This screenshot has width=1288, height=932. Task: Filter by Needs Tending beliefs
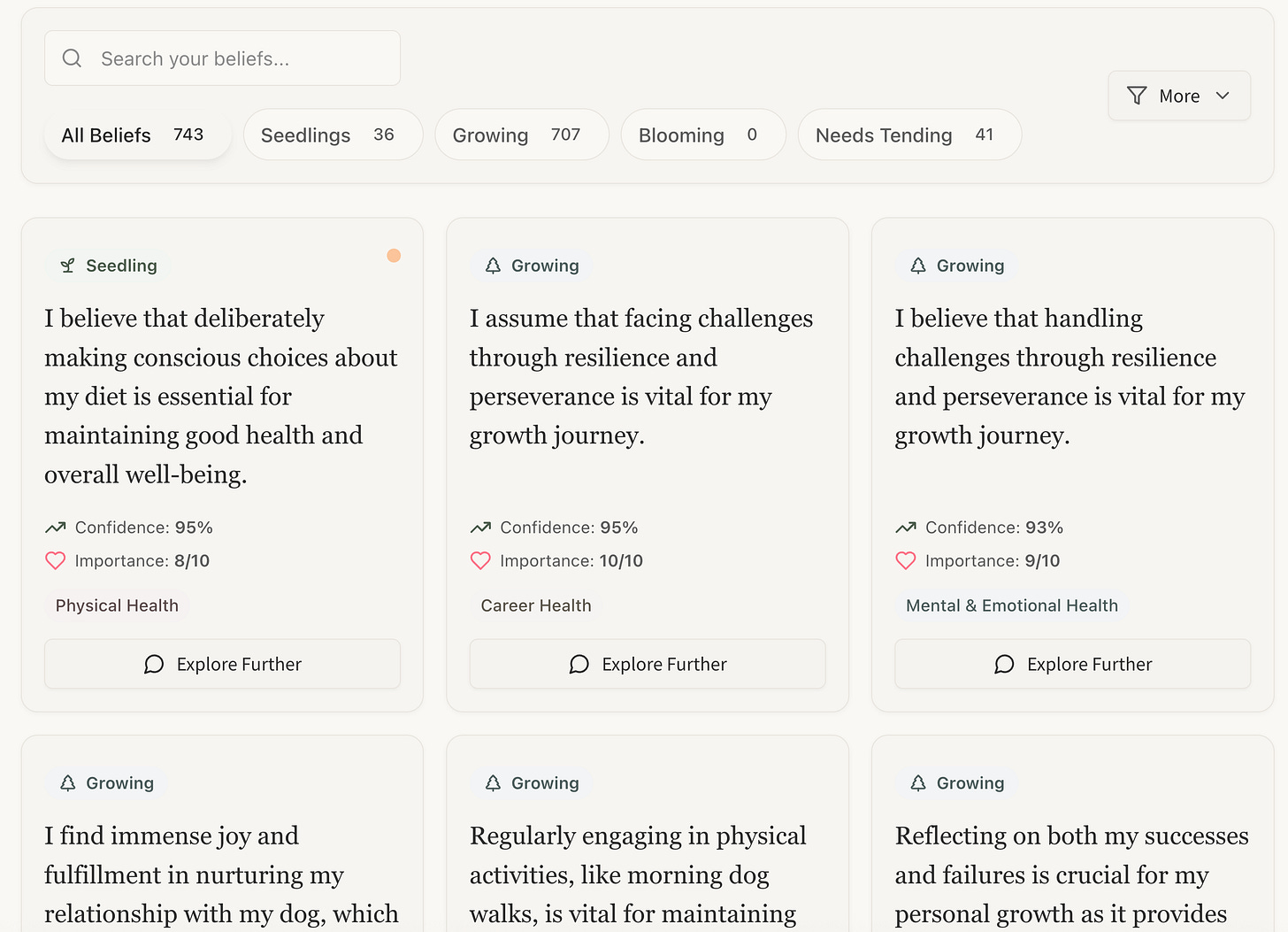909,135
